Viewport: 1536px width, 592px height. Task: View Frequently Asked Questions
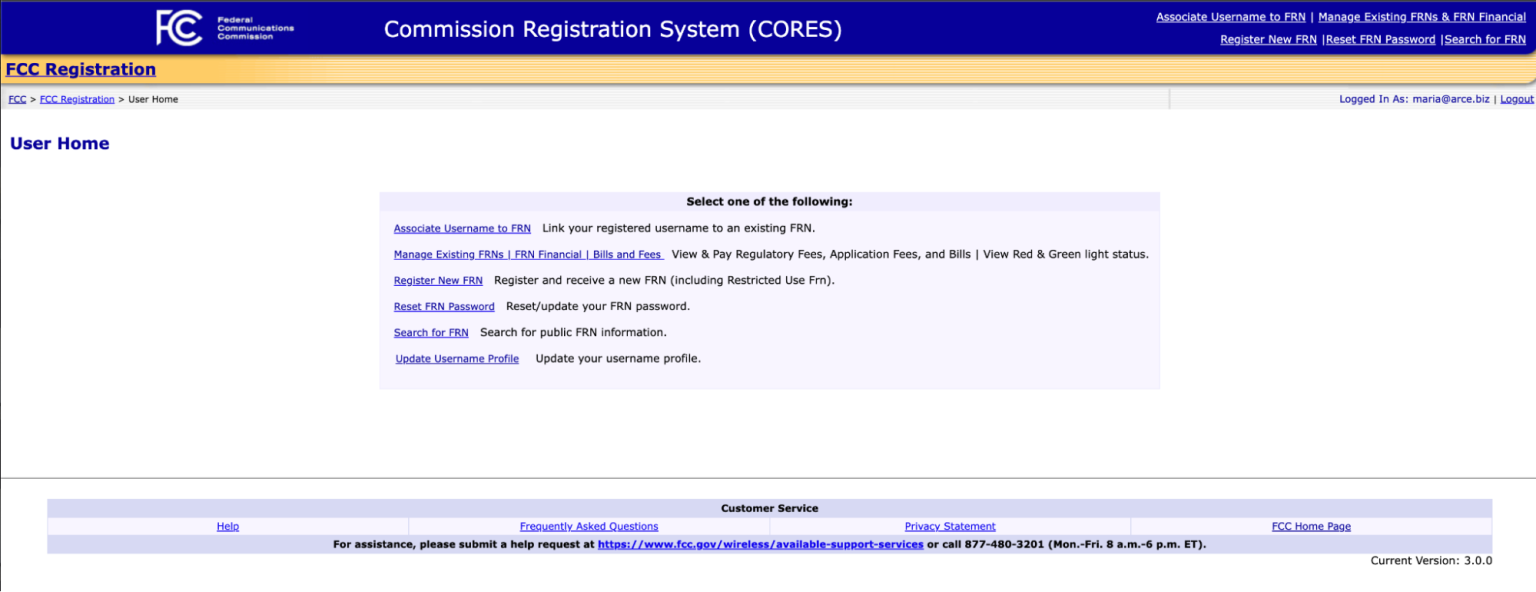point(588,525)
